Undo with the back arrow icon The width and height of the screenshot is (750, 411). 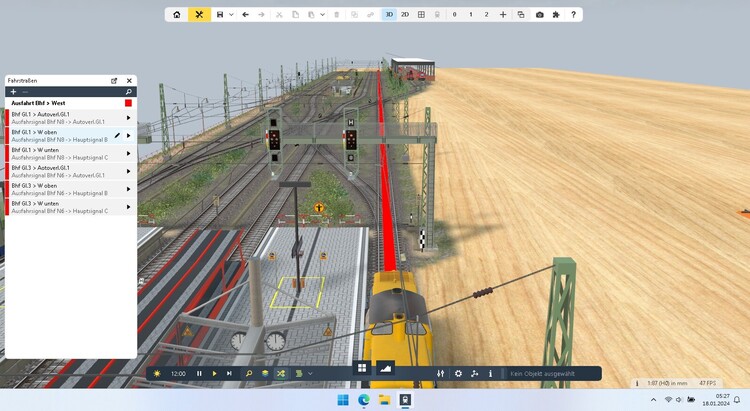coord(245,15)
